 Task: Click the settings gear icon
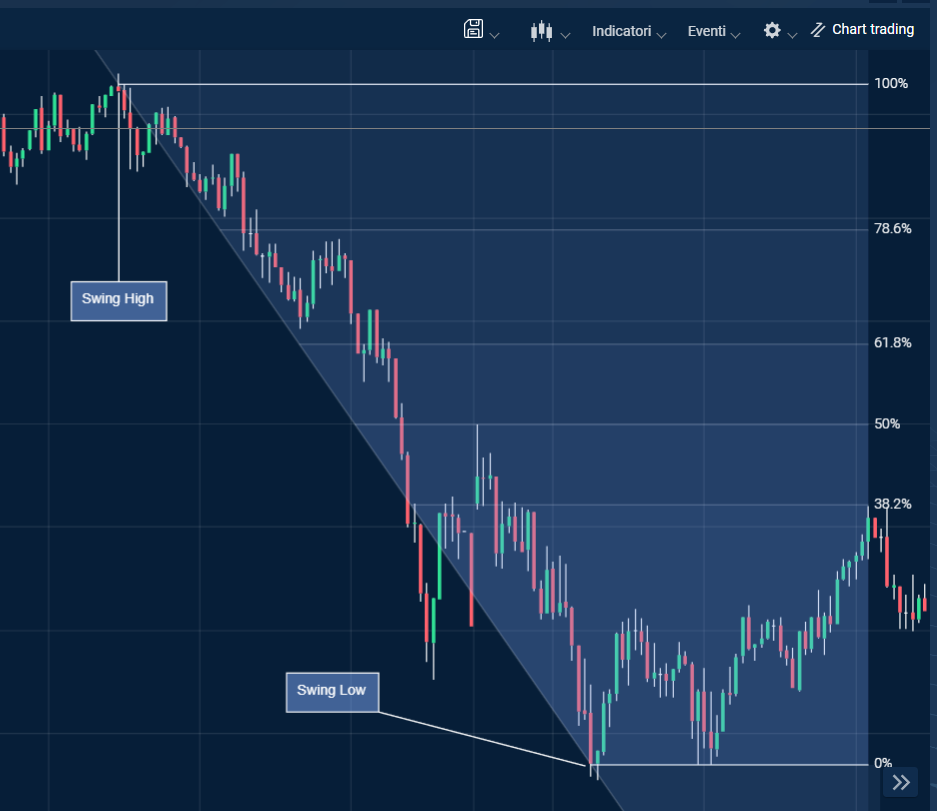pos(772,30)
